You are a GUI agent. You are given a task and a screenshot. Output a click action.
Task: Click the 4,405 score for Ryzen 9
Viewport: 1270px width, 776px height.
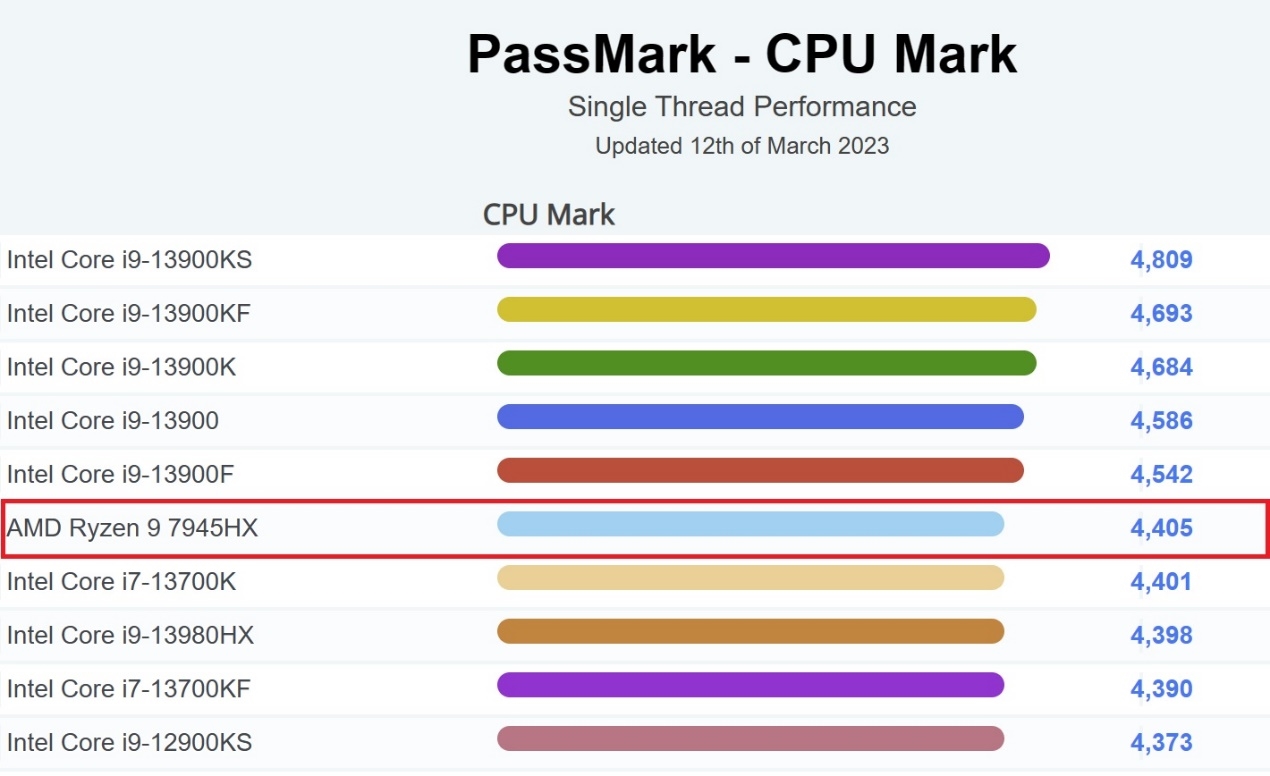(x=1161, y=528)
